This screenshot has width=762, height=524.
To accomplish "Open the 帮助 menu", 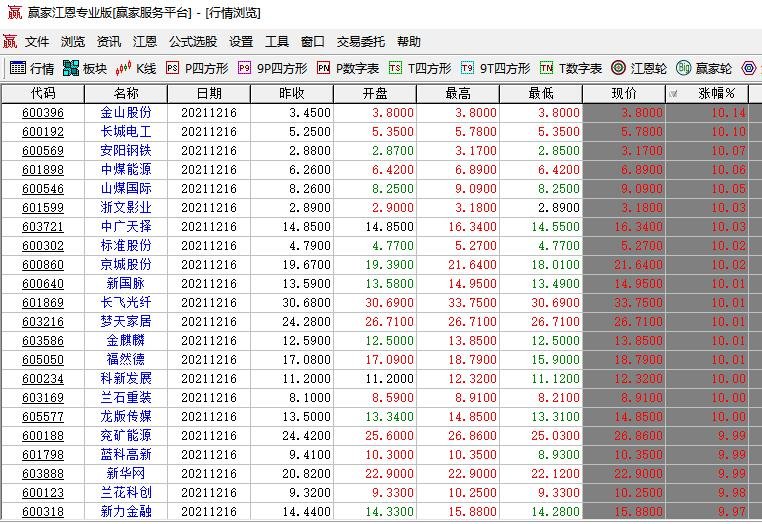I will tap(409, 41).
